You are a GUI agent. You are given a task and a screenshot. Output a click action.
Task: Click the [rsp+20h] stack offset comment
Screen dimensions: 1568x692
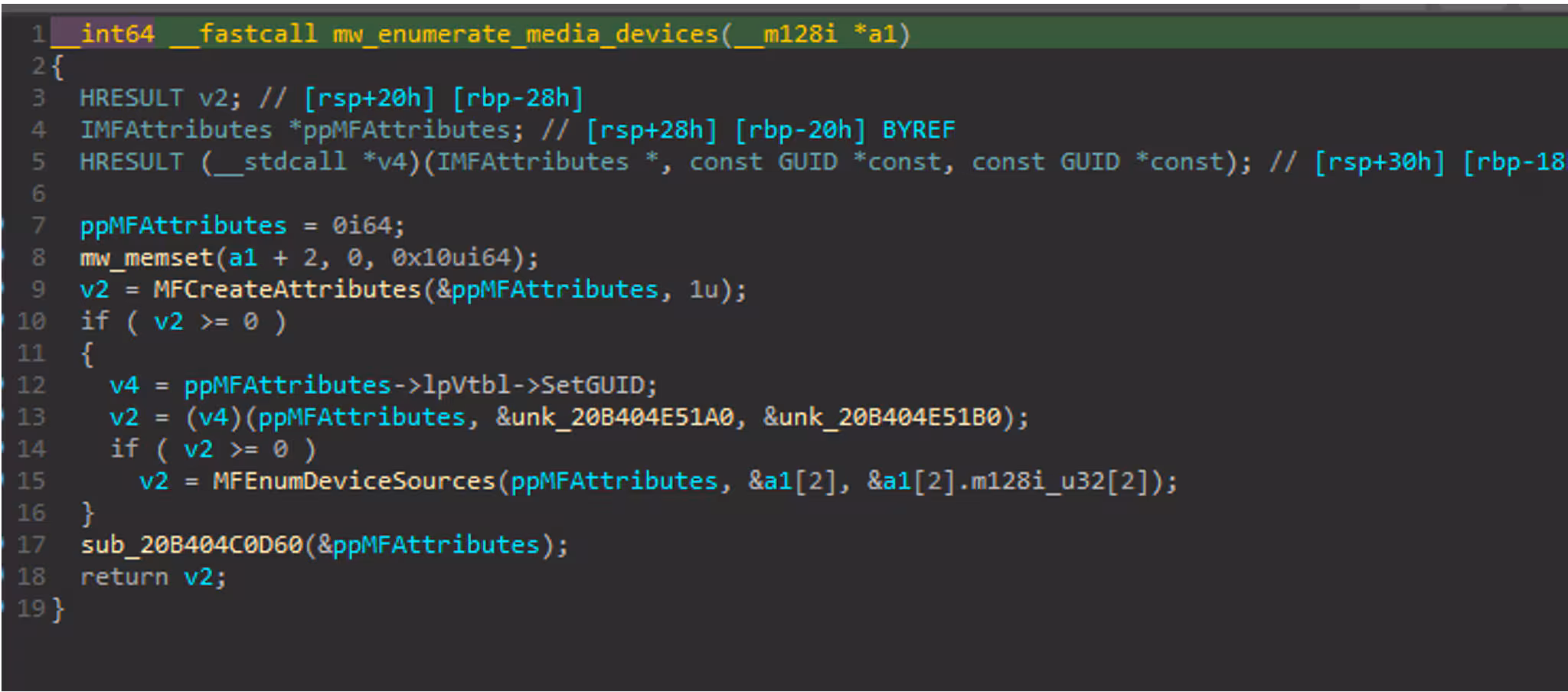click(x=369, y=98)
